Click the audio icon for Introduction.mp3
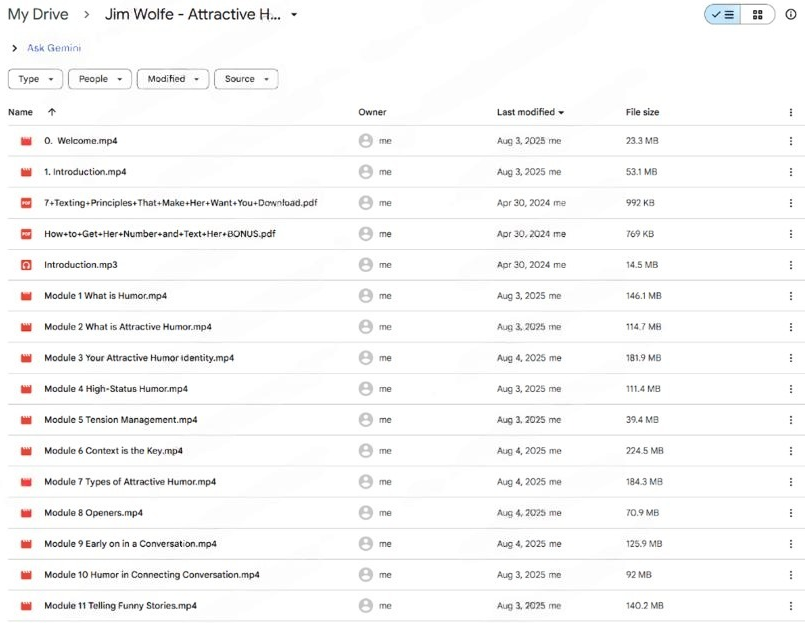Image resolution: width=805 pixels, height=623 pixels. 26,265
